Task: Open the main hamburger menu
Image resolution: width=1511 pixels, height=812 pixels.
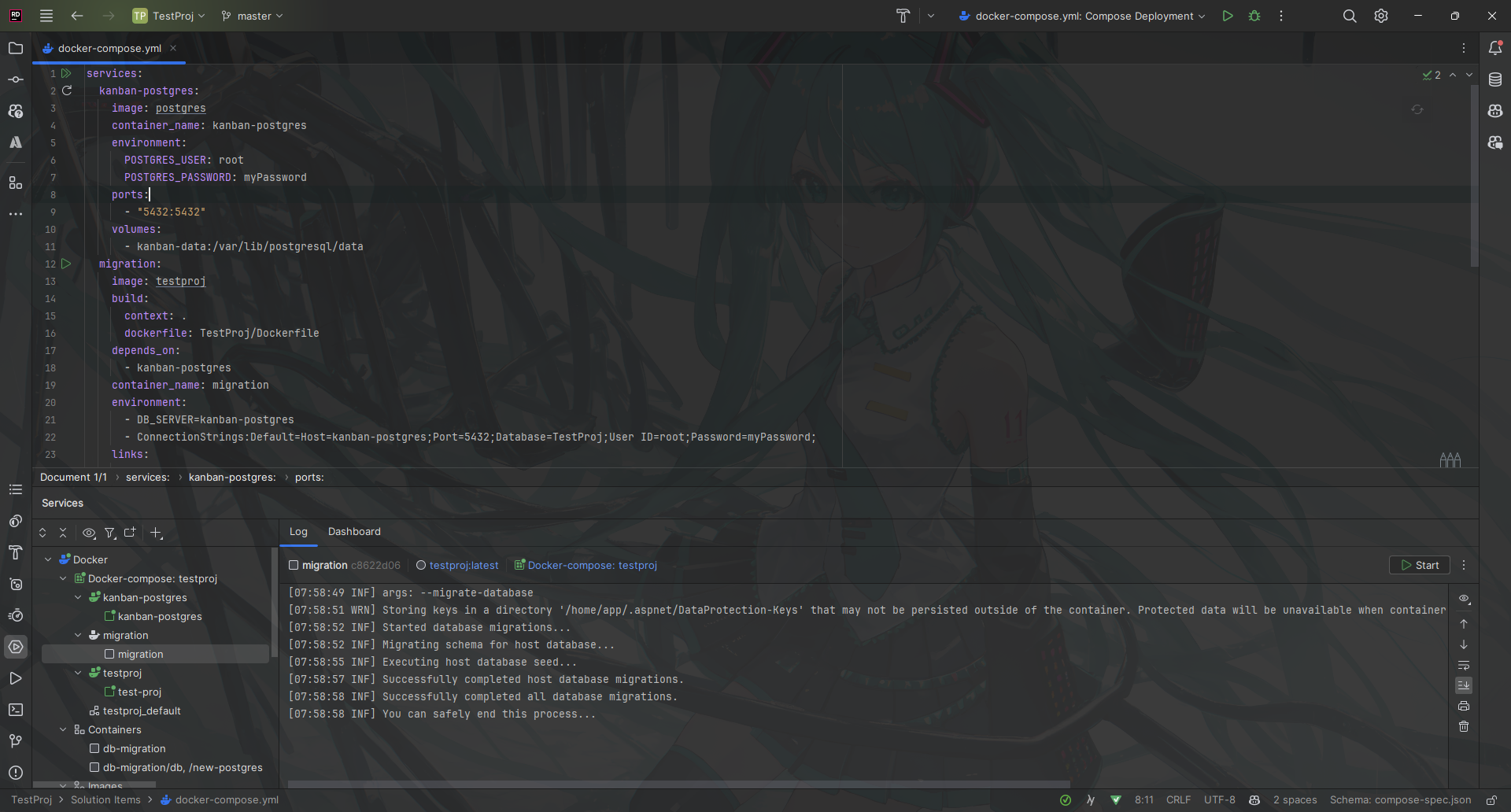Action: tap(46, 16)
